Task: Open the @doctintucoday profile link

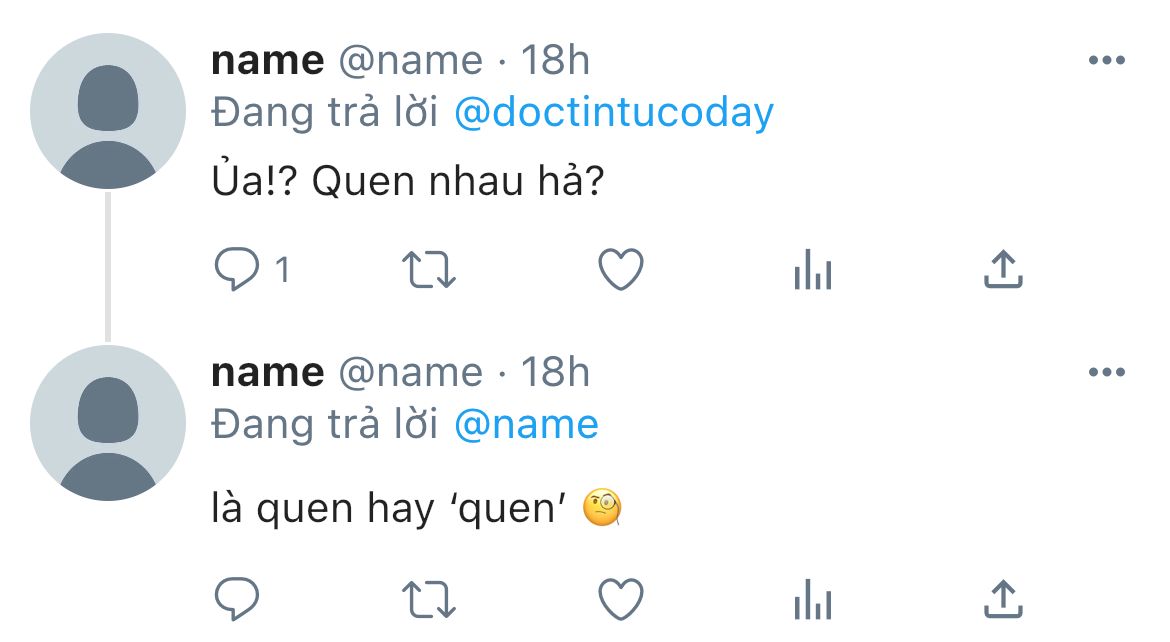Action: (x=613, y=113)
